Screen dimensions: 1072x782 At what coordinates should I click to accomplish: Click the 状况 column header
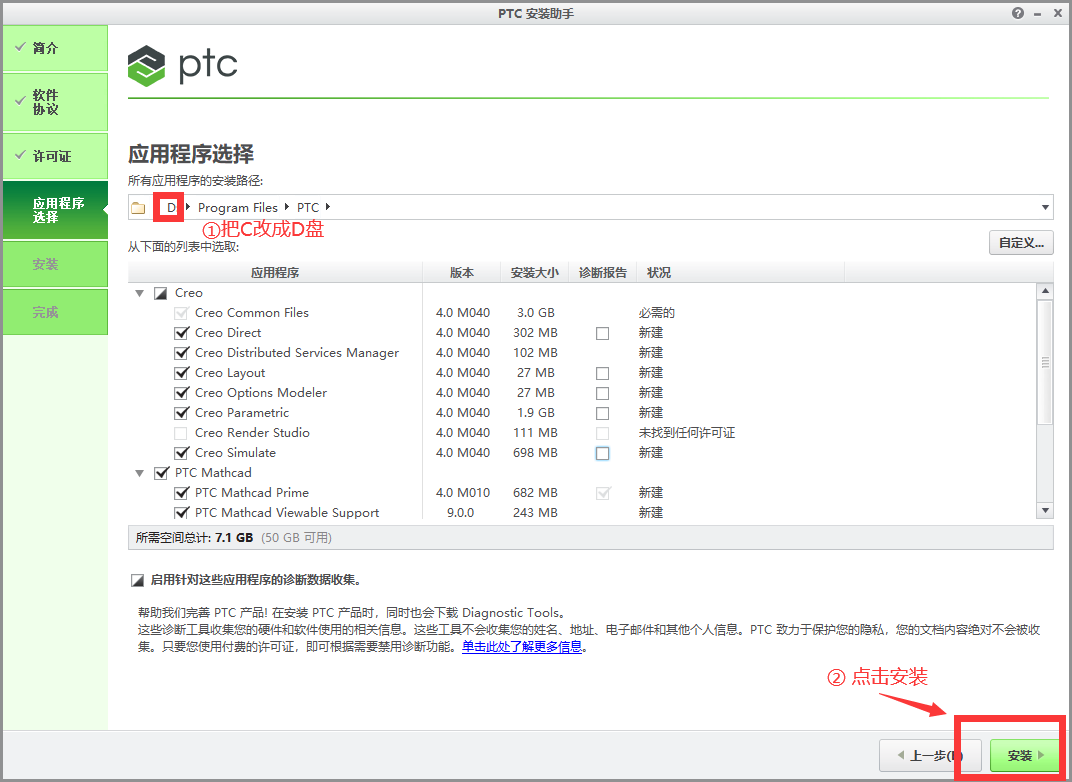pyautogui.click(x=740, y=273)
